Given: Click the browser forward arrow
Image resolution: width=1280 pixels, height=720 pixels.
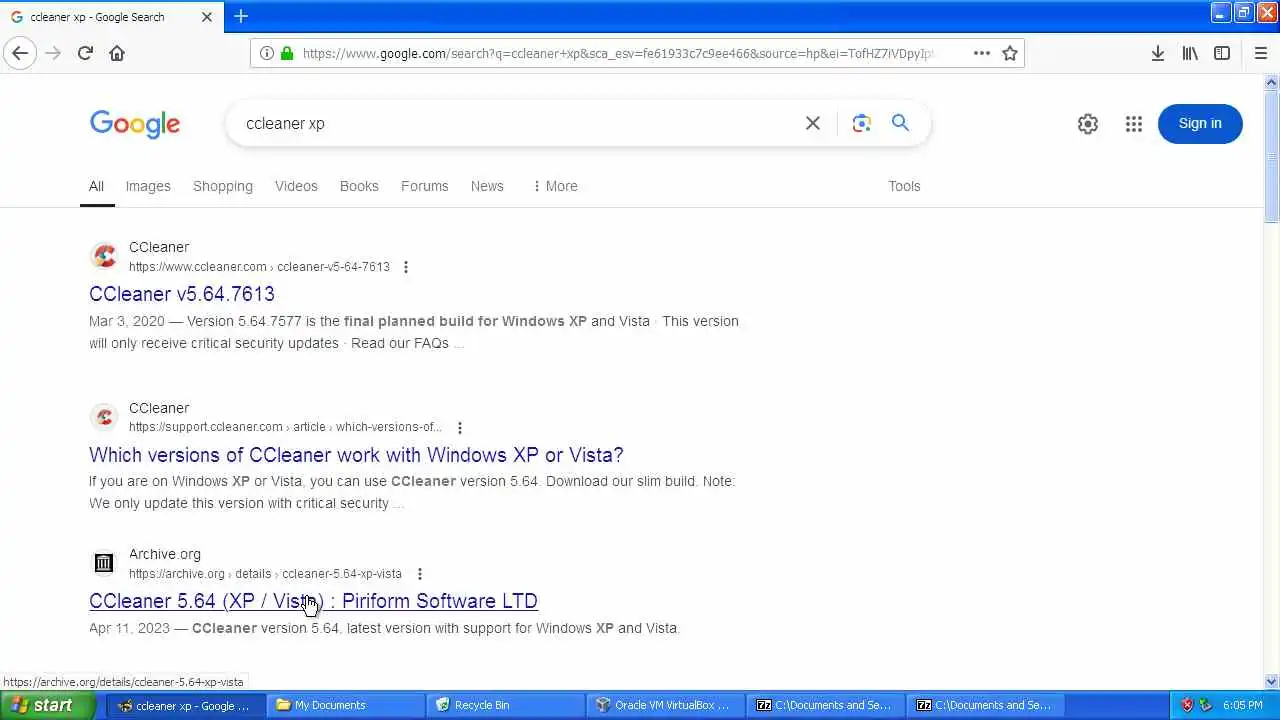Looking at the screenshot, I should tap(53, 53).
